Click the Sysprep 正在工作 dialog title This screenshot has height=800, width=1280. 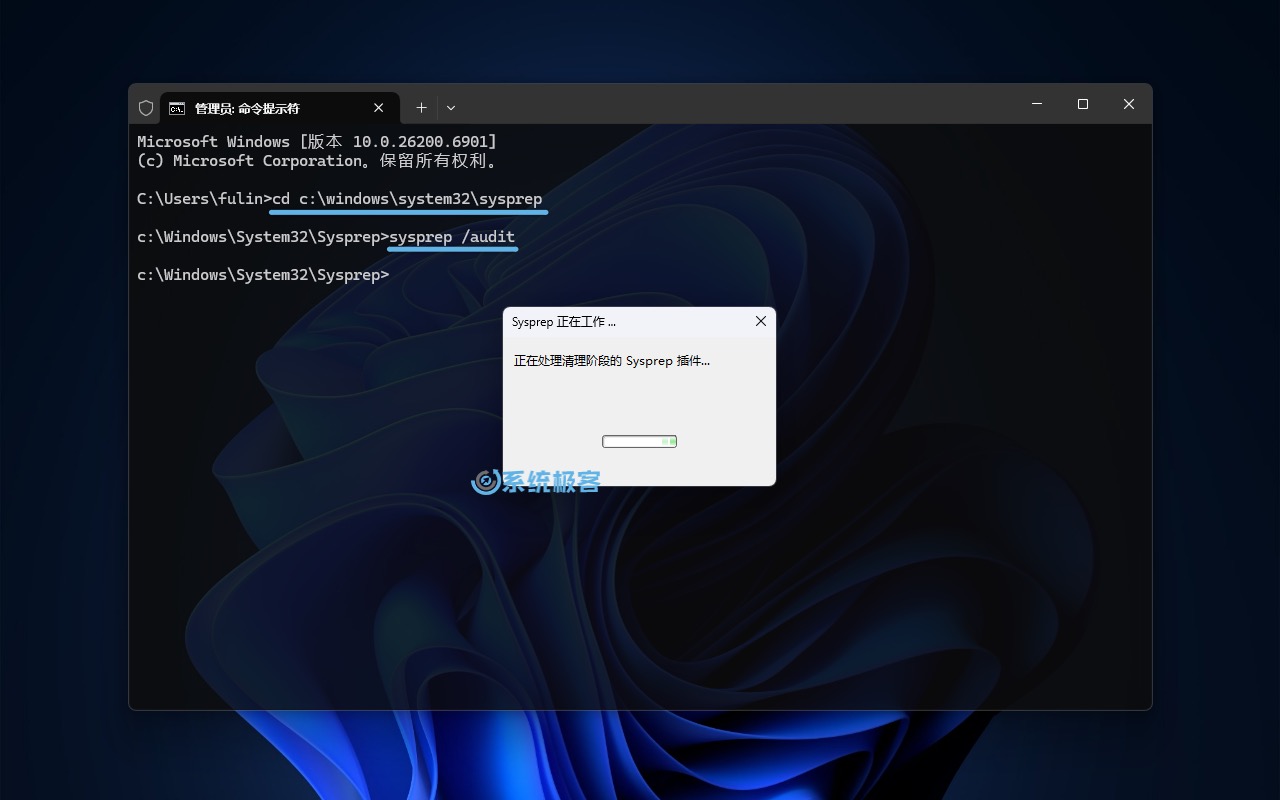coord(564,322)
